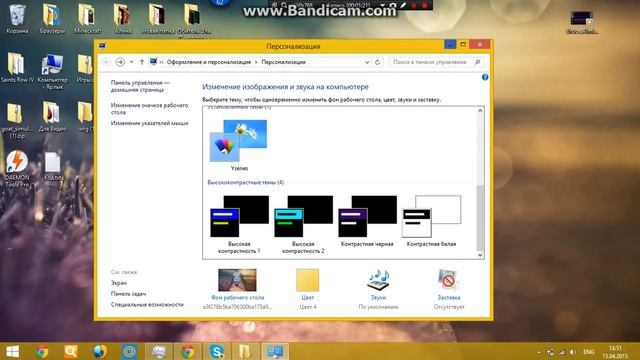Switch to Personalization taskbar window
640x360 pixels.
click(x=275, y=352)
